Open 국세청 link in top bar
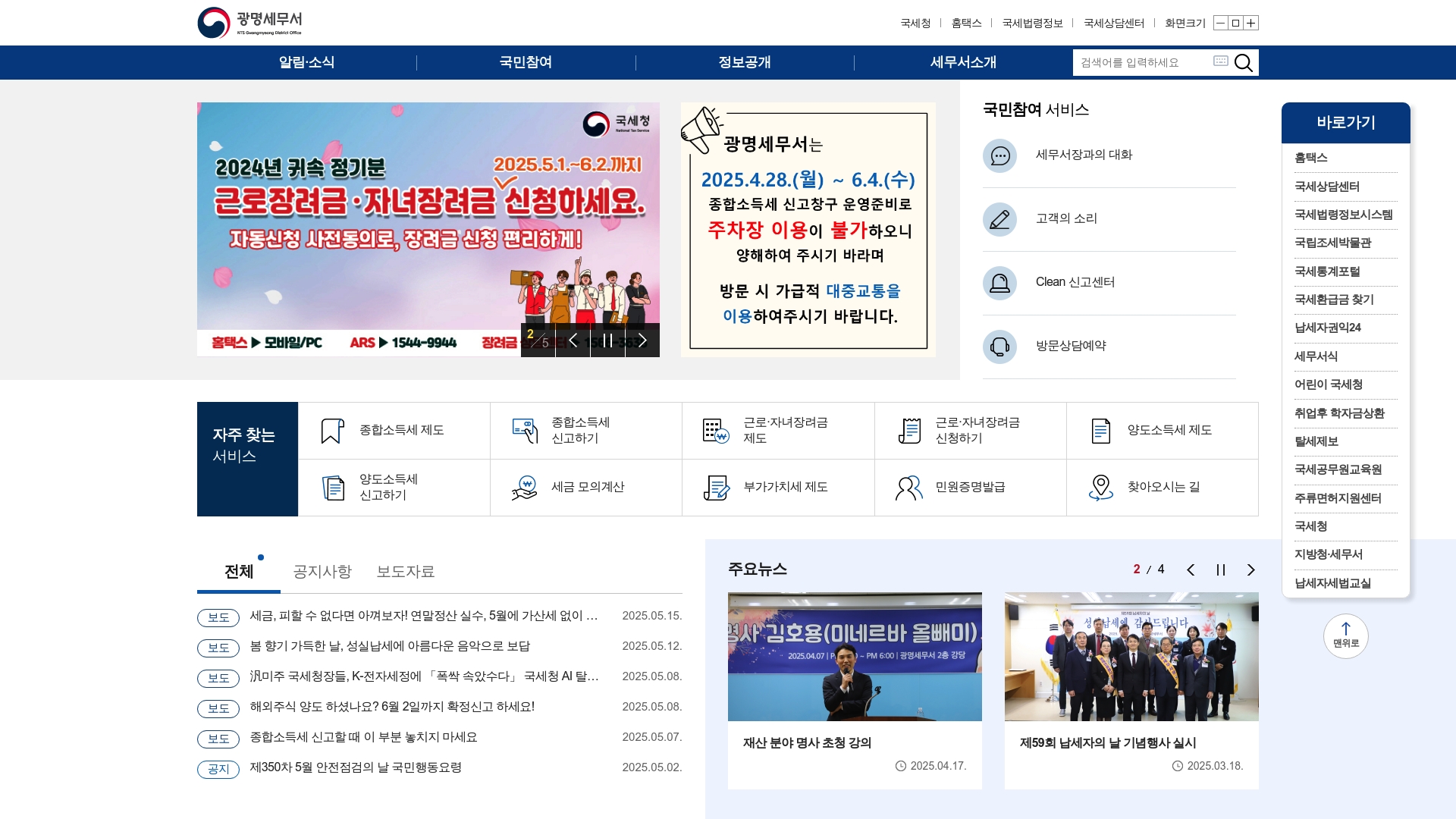 (x=915, y=24)
